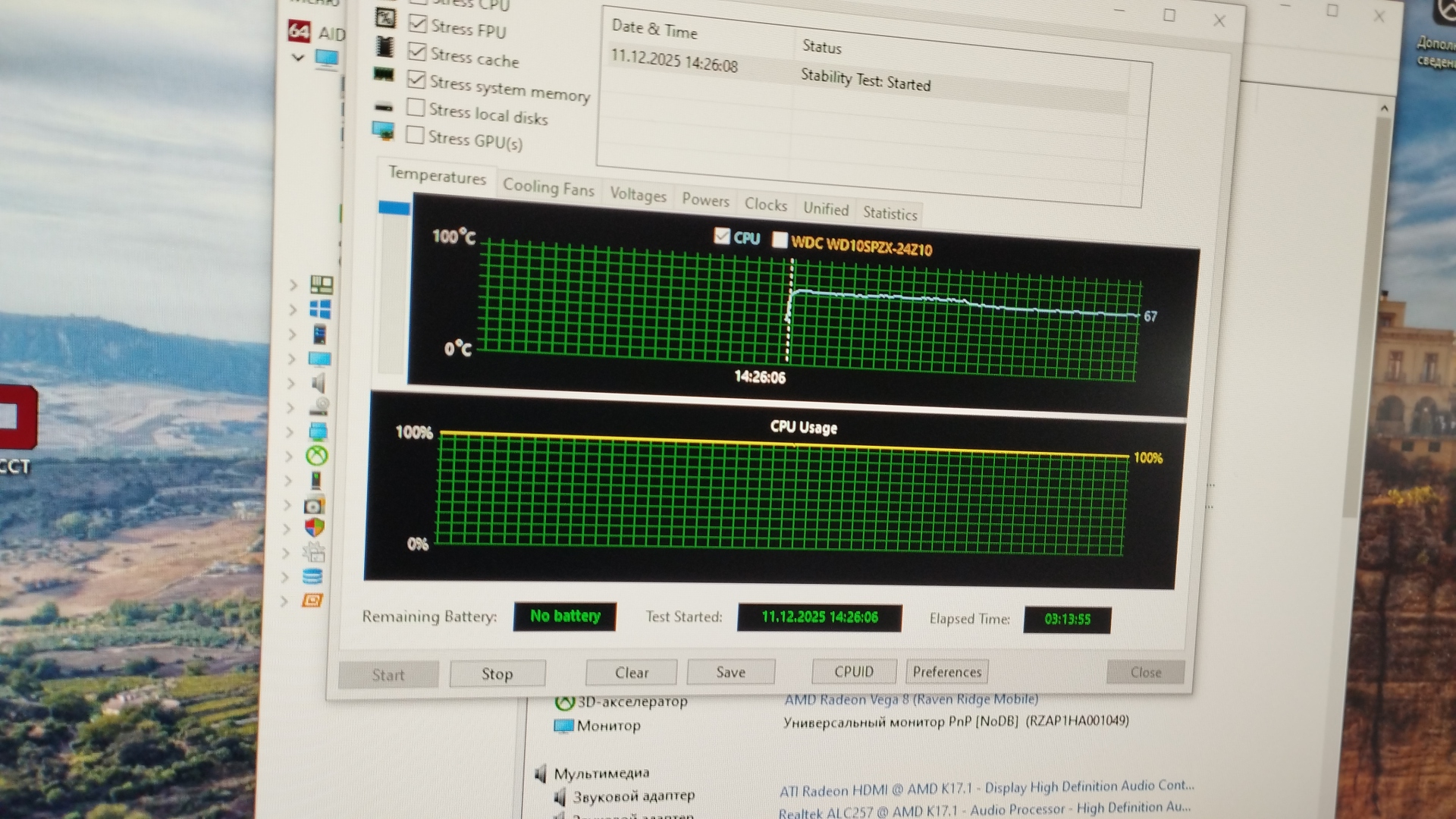Enable Stress GPU(s) checkbox
Screen dimensions: 1456x819
coord(414,136)
